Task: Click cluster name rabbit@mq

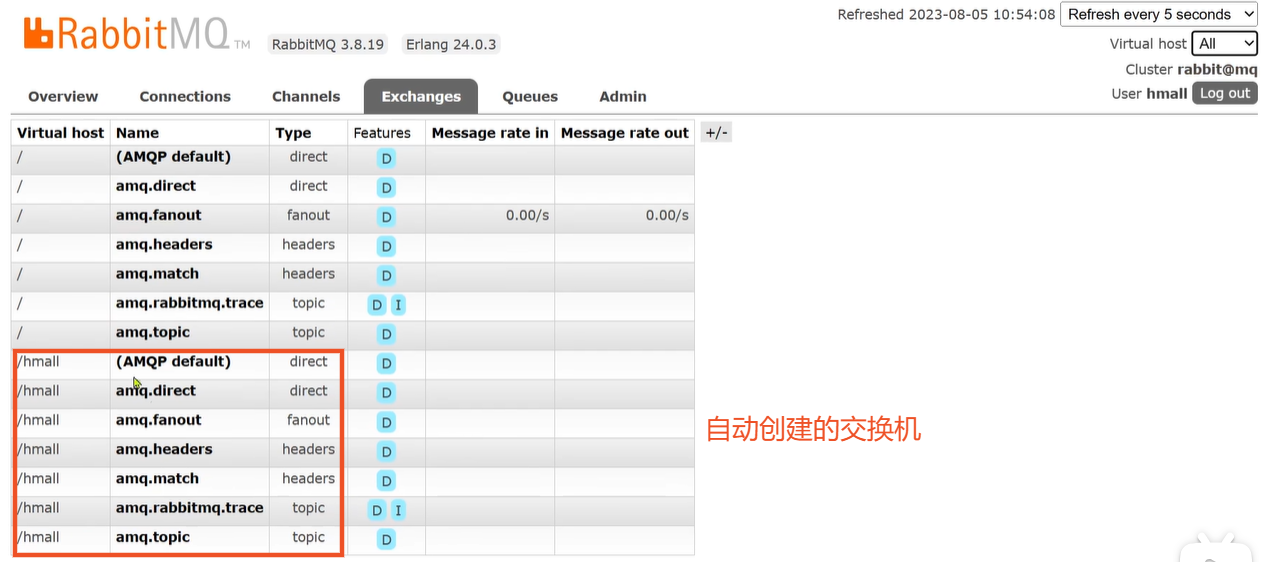Action: point(1217,69)
